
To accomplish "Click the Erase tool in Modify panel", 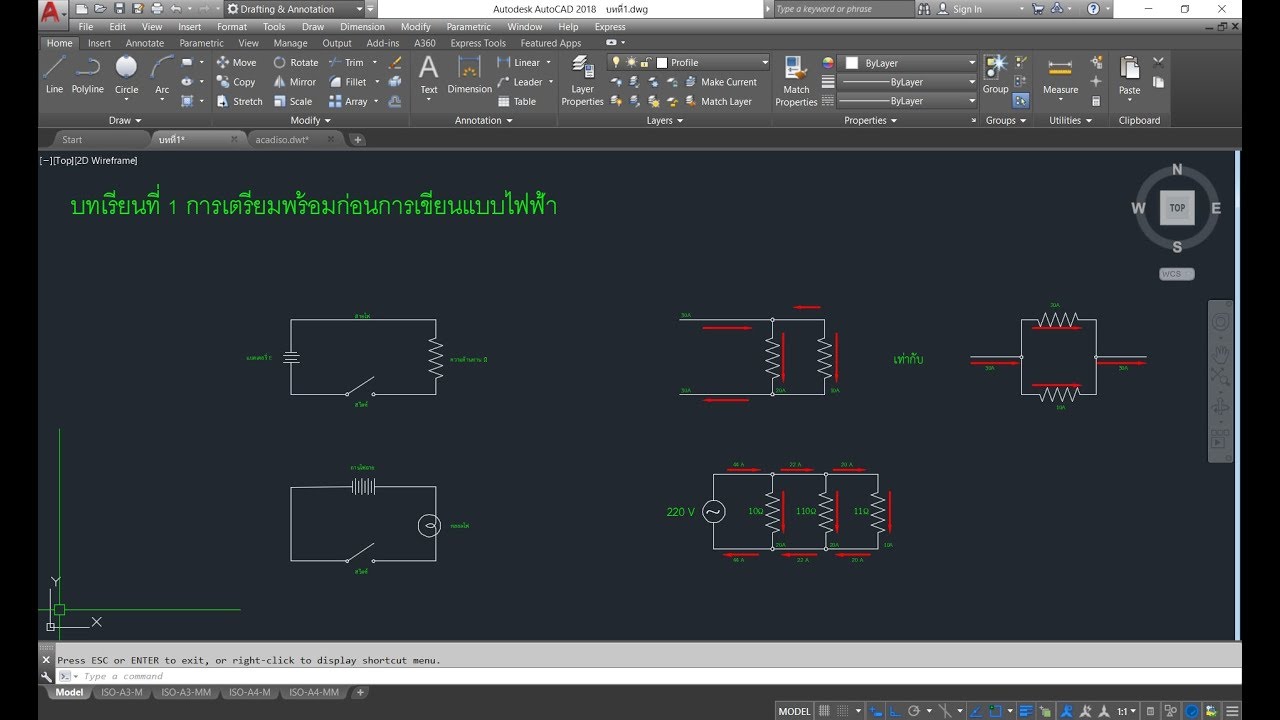I will tap(395, 62).
